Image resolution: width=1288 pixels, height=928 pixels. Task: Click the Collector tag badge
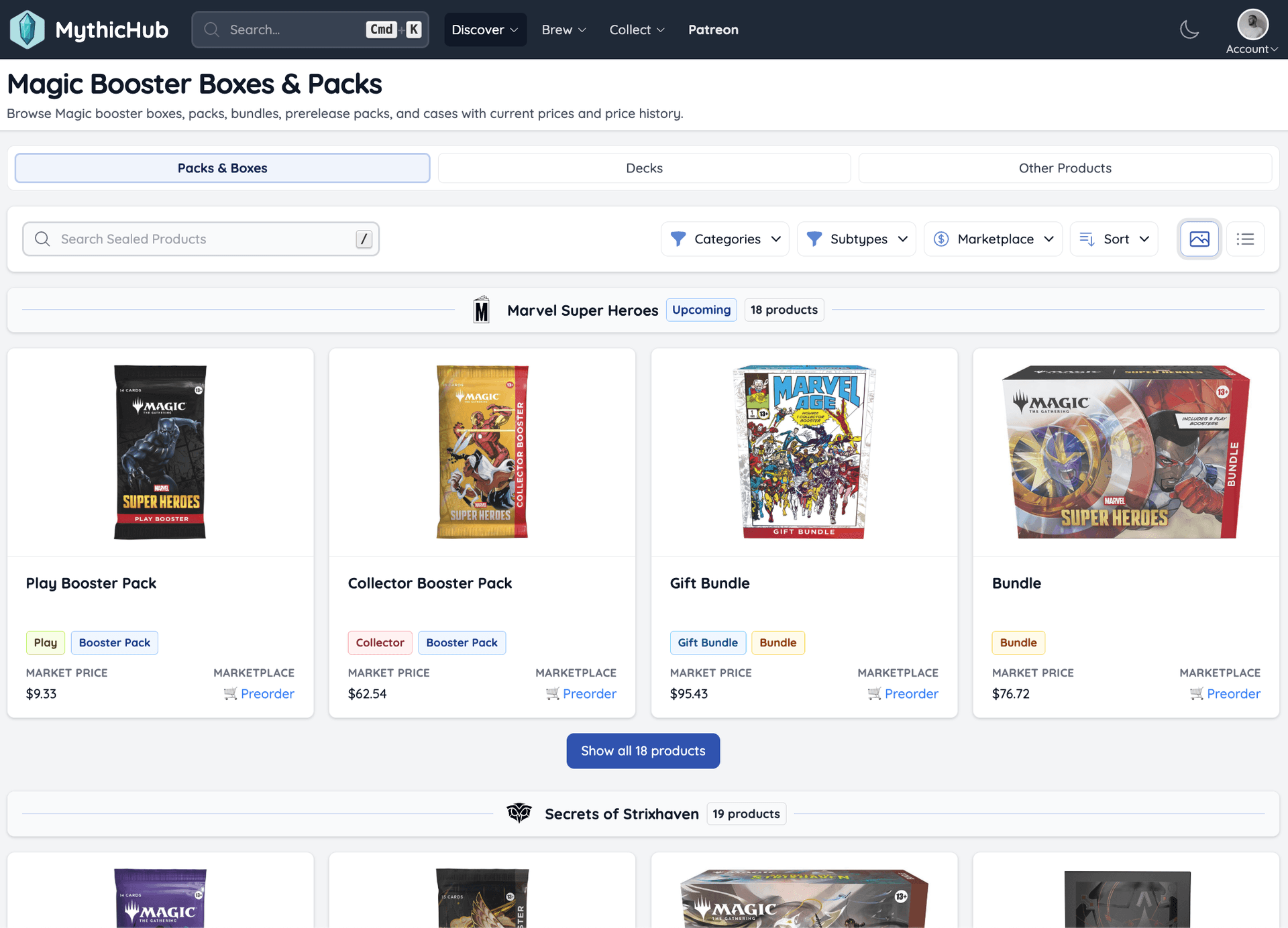[x=380, y=642]
